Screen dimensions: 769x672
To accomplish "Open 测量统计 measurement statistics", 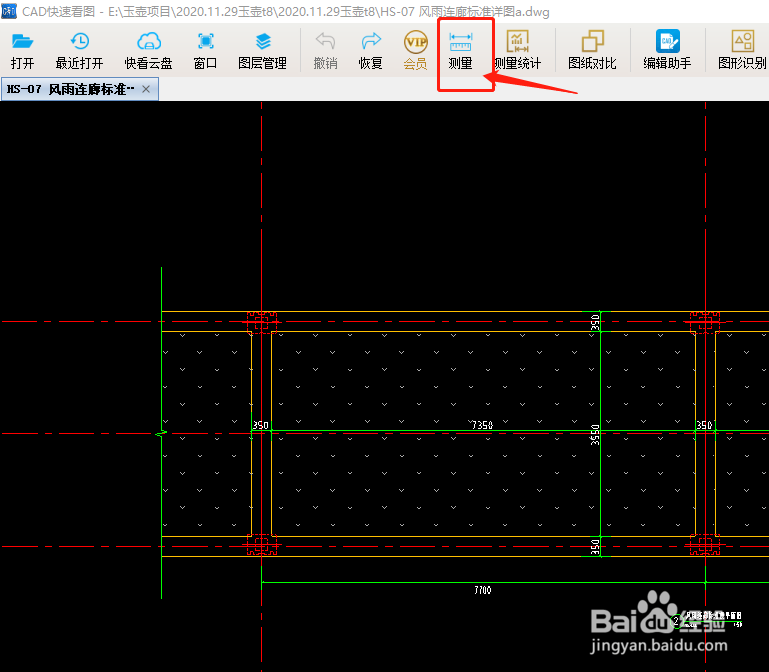I will click(517, 51).
